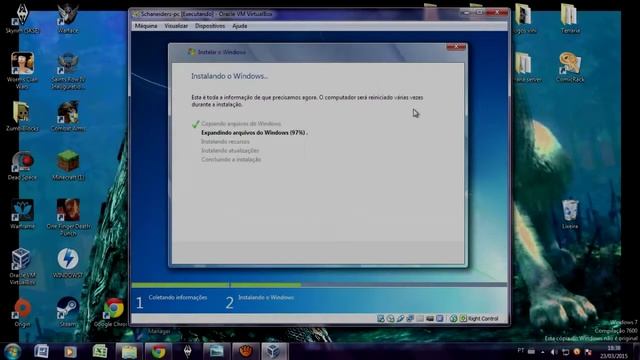Open the Ajuda menu
The height and width of the screenshot is (360, 640).
240,26
